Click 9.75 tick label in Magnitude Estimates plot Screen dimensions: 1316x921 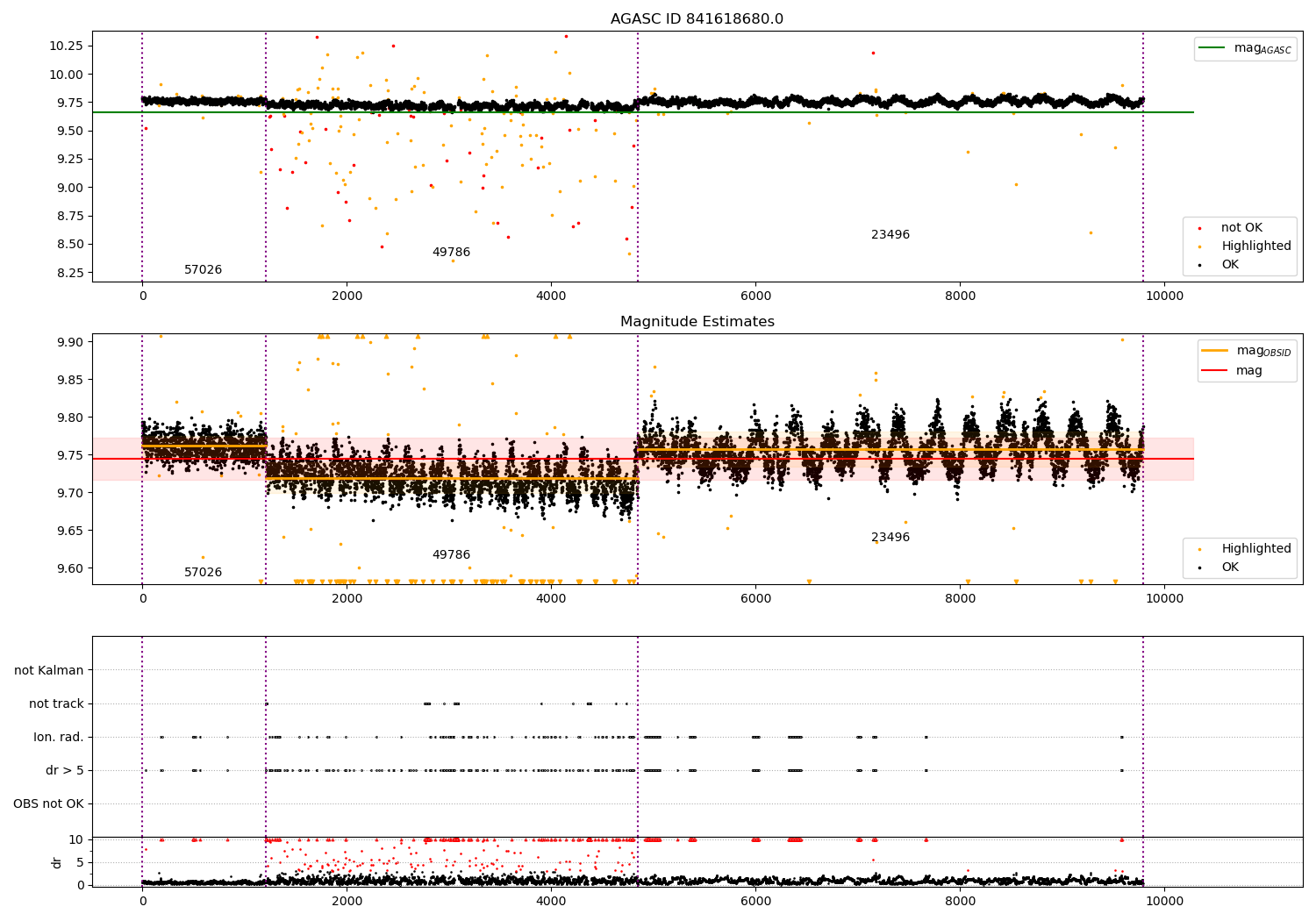pyautogui.click(x=70, y=455)
